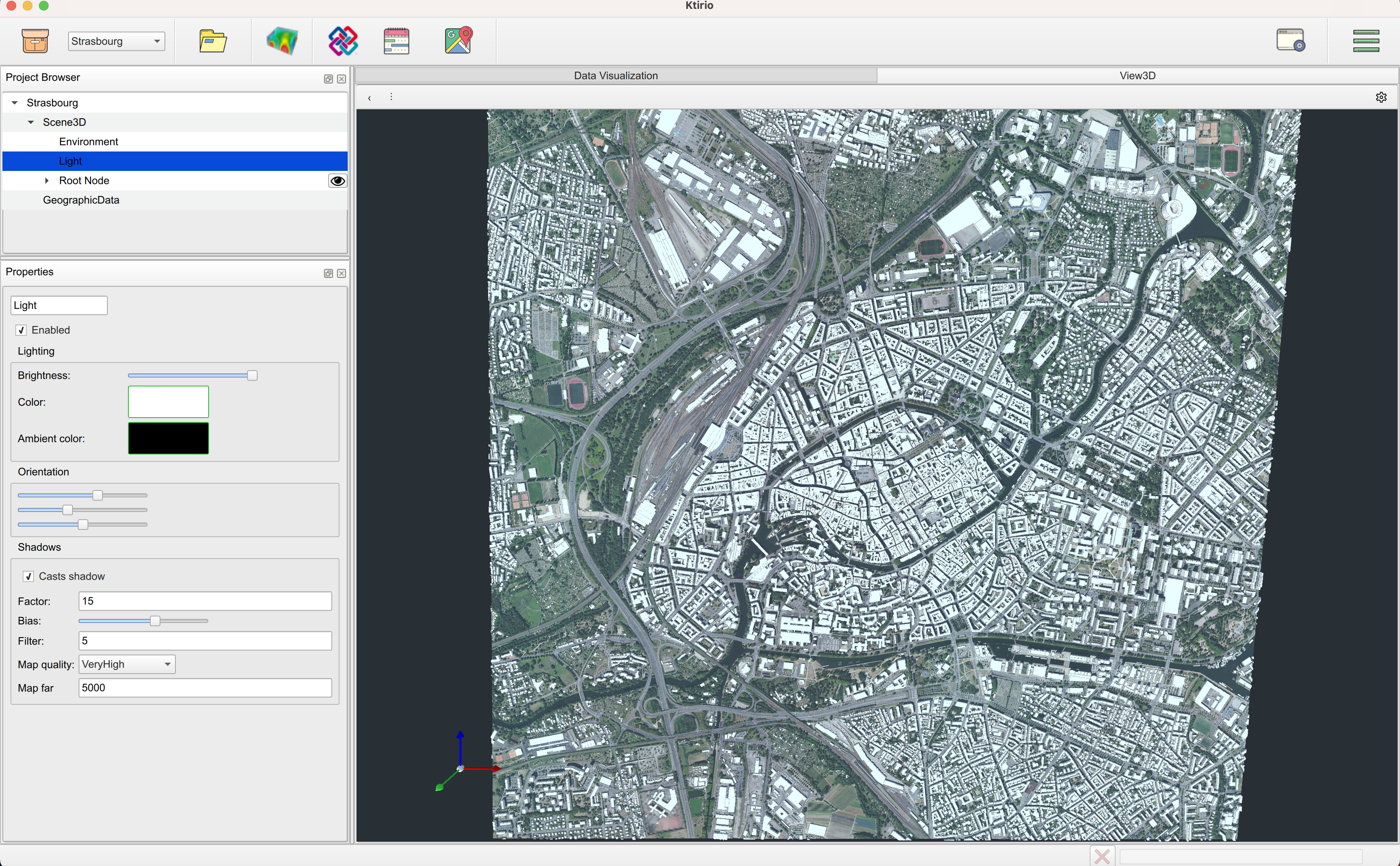Select the Root Node label in tree

pos(83,181)
